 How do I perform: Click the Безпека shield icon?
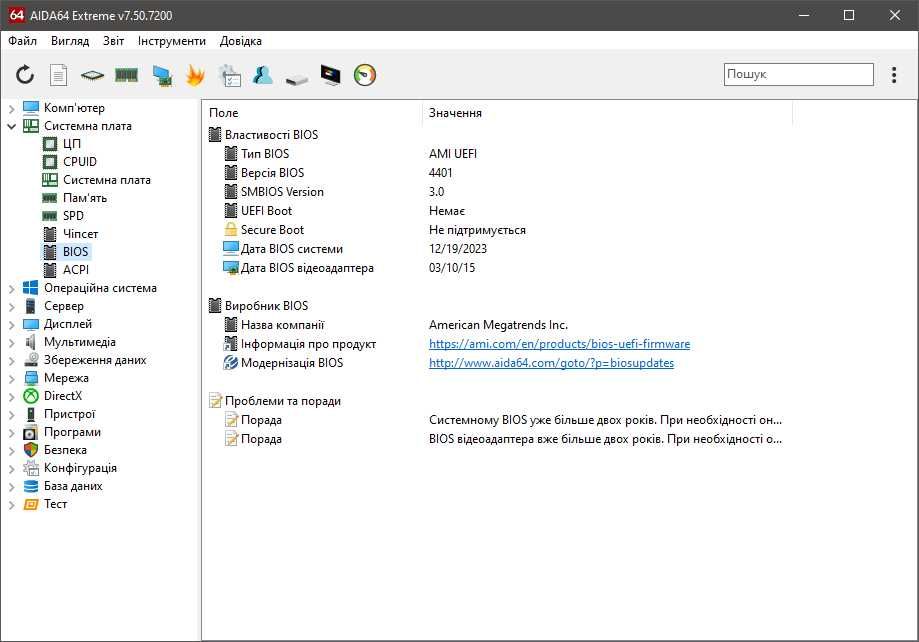(x=30, y=450)
